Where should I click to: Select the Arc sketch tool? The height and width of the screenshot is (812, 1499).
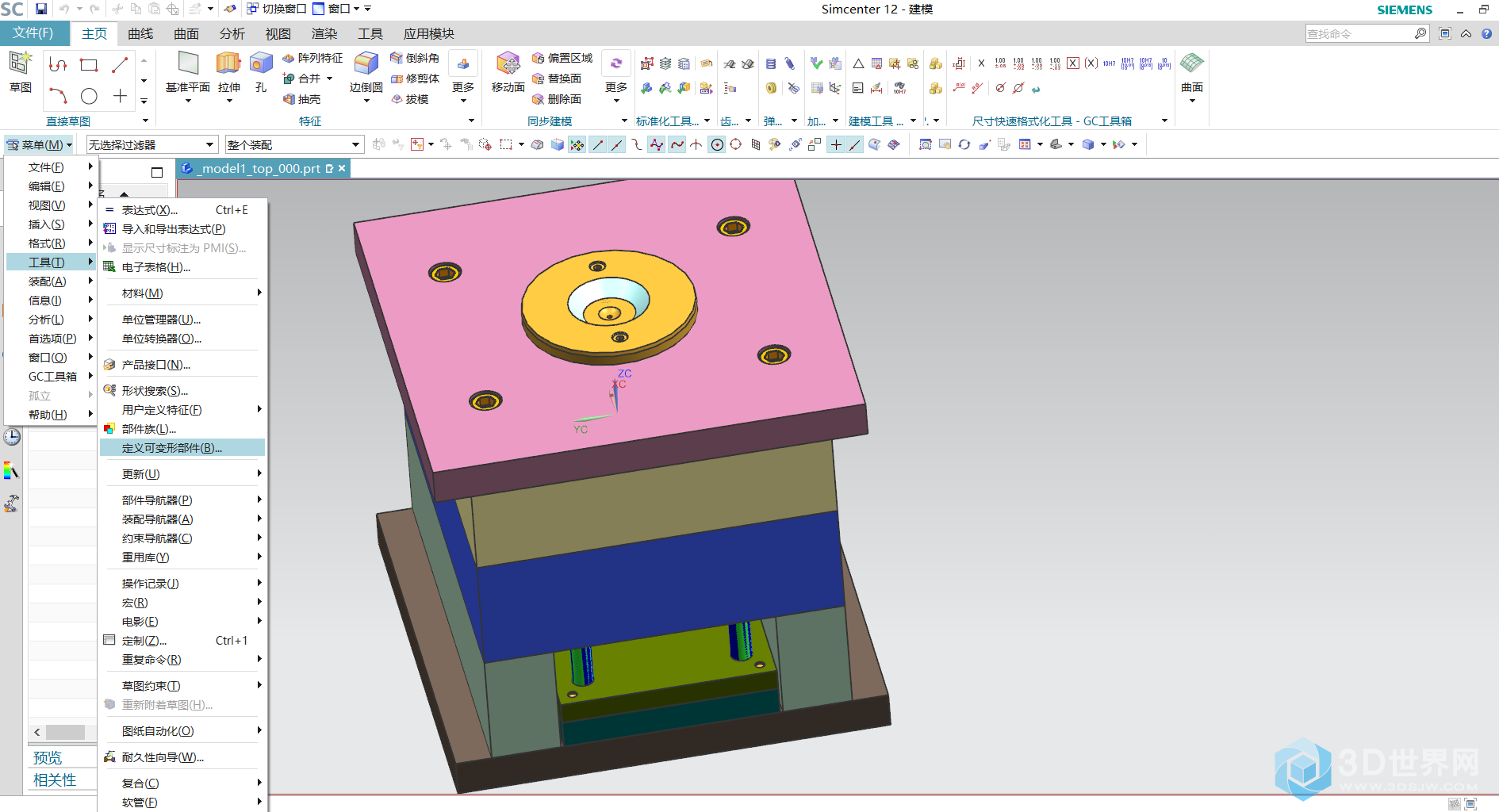click(x=57, y=96)
